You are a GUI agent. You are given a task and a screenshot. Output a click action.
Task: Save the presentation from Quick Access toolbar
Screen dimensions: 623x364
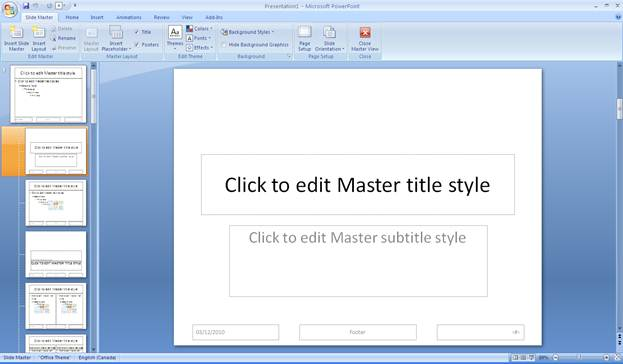[x=26, y=6]
